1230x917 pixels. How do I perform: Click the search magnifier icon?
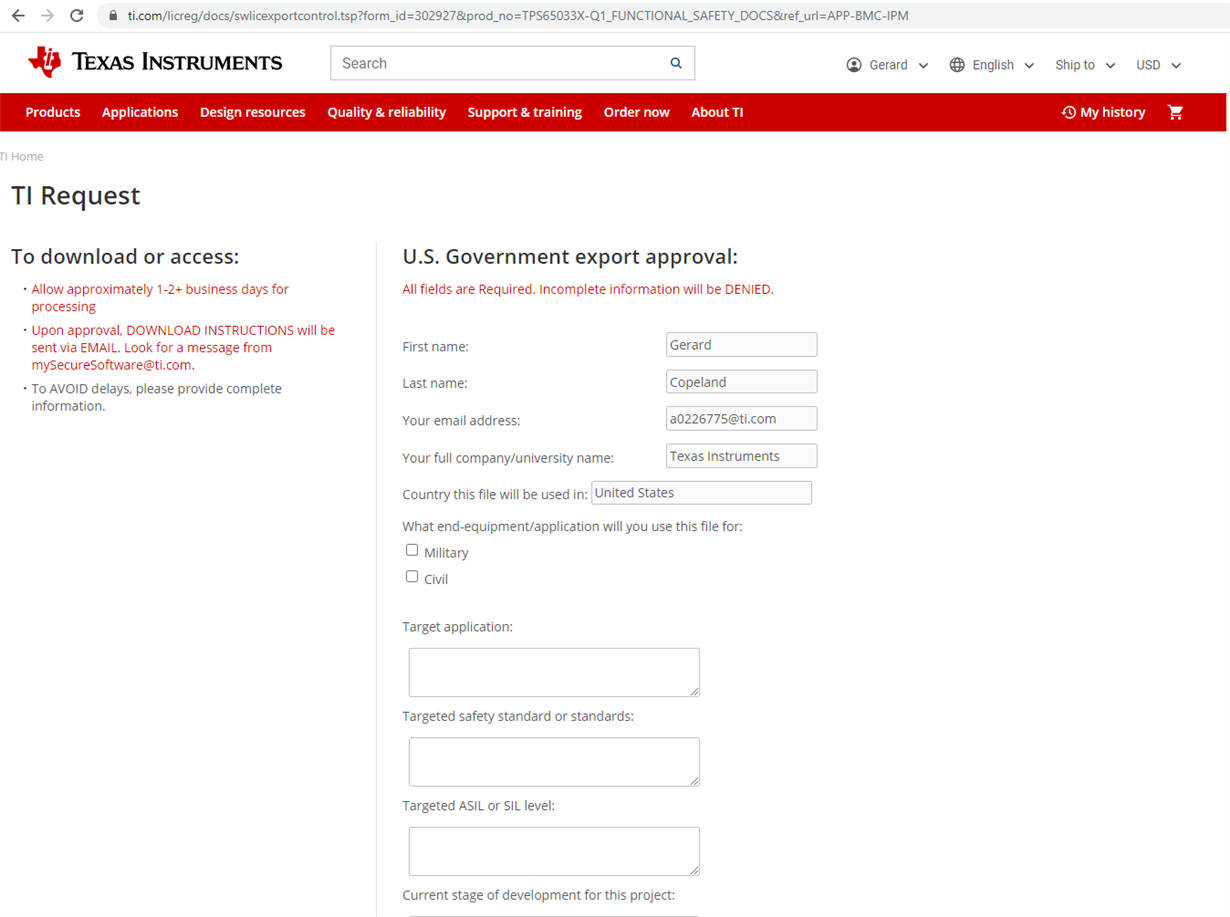click(676, 63)
